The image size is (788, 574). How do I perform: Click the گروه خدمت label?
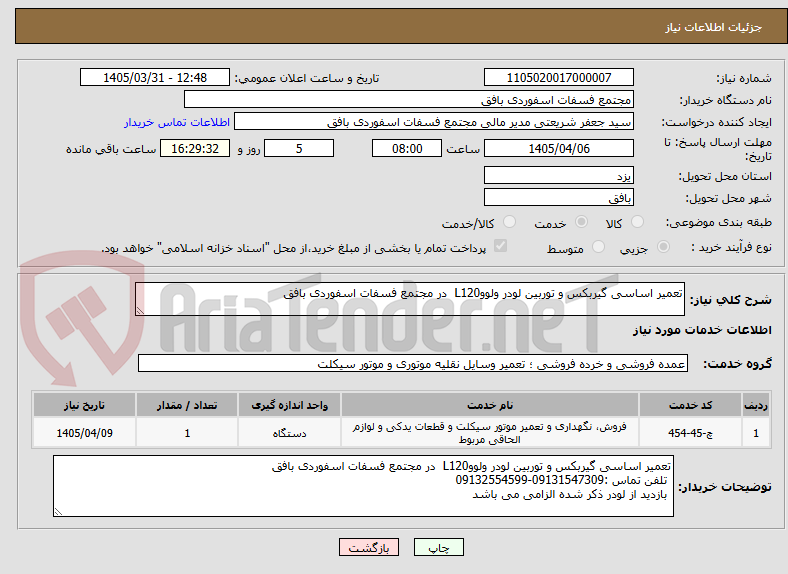(x=737, y=364)
